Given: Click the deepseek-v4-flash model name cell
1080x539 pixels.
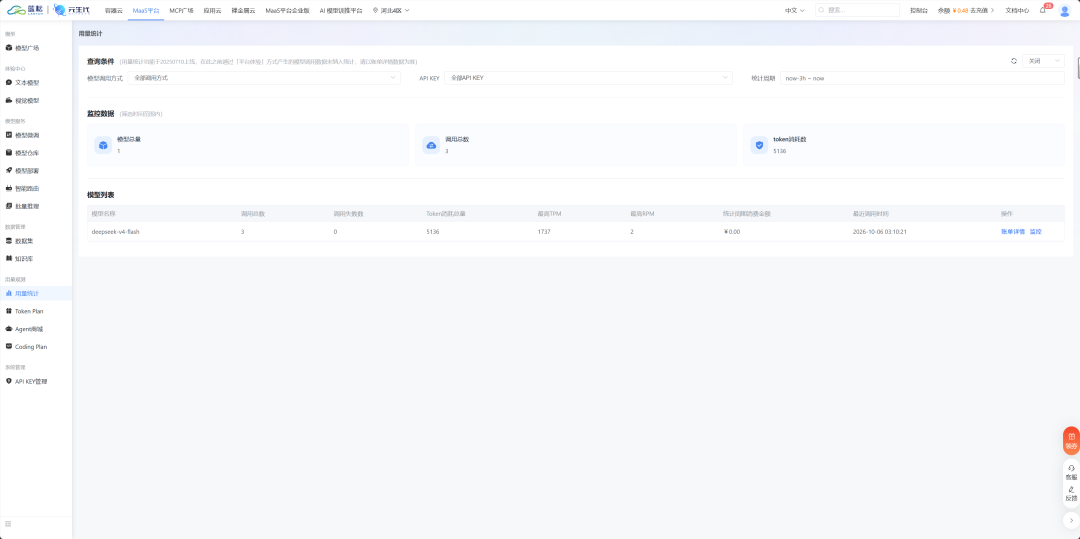Looking at the screenshot, I should click(x=116, y=232).
